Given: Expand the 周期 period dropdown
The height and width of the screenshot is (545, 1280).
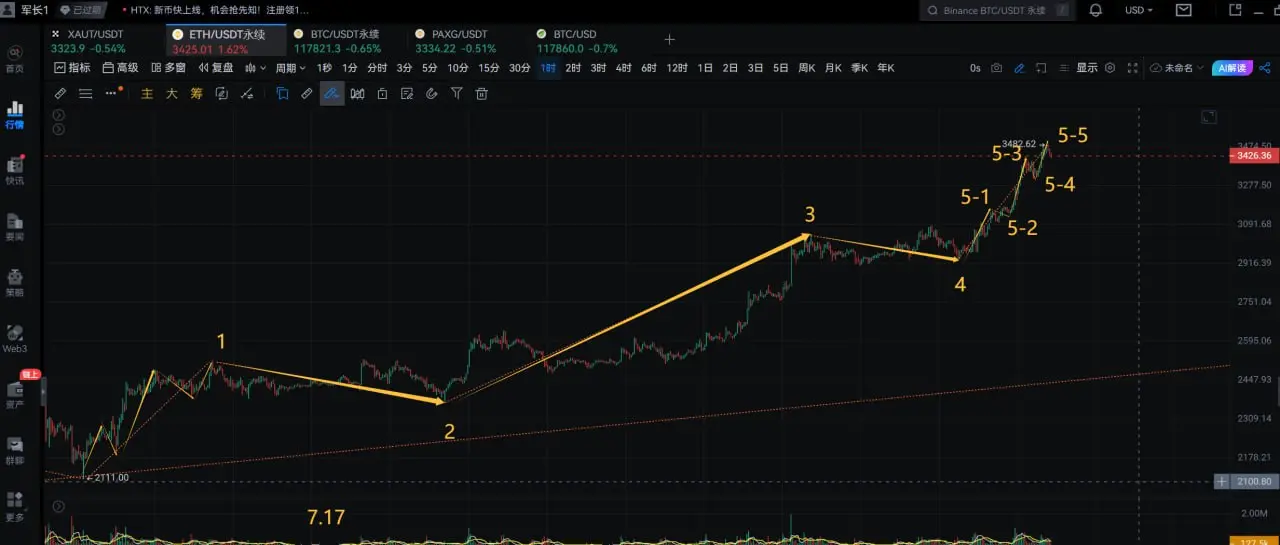Looking at the screenshot, I should coord(291,68).
